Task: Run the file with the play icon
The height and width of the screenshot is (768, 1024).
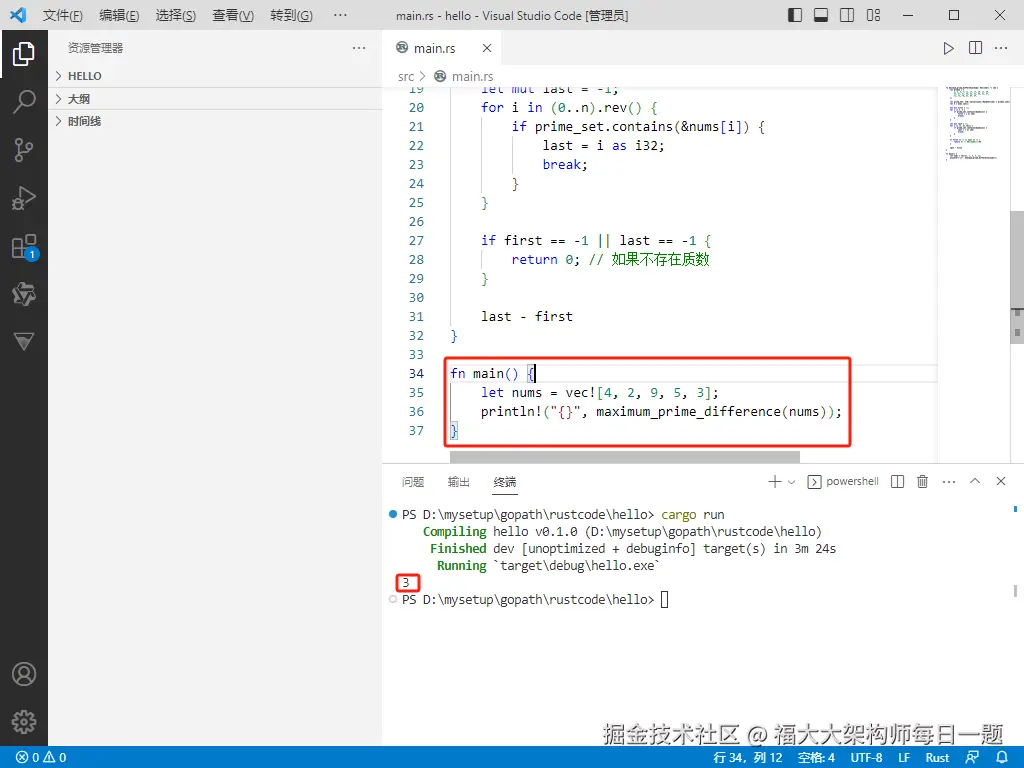Action: pyautogui.click(x=948, y=48)
